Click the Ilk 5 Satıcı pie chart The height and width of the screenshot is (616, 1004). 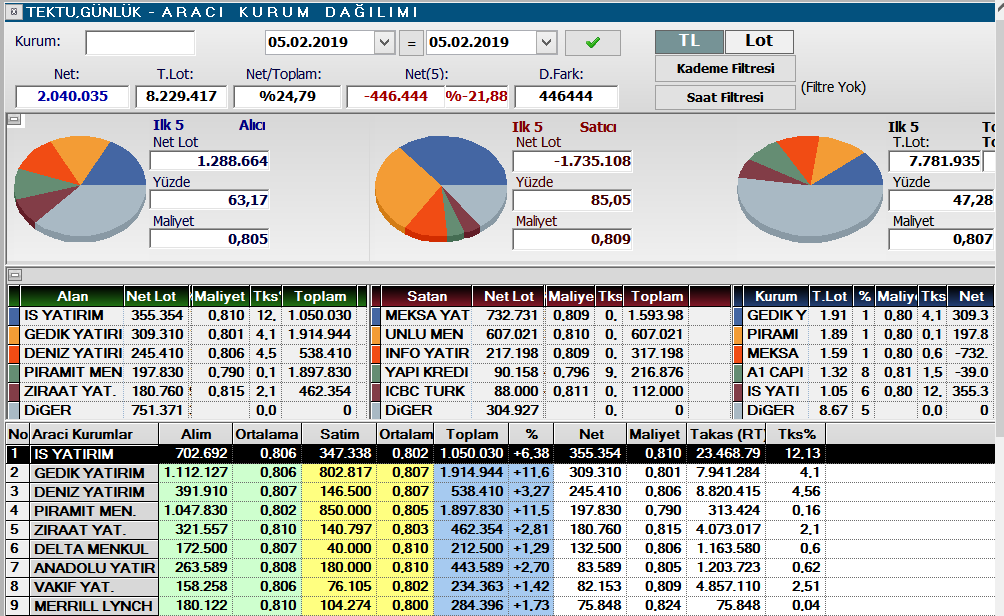point(441,188)
